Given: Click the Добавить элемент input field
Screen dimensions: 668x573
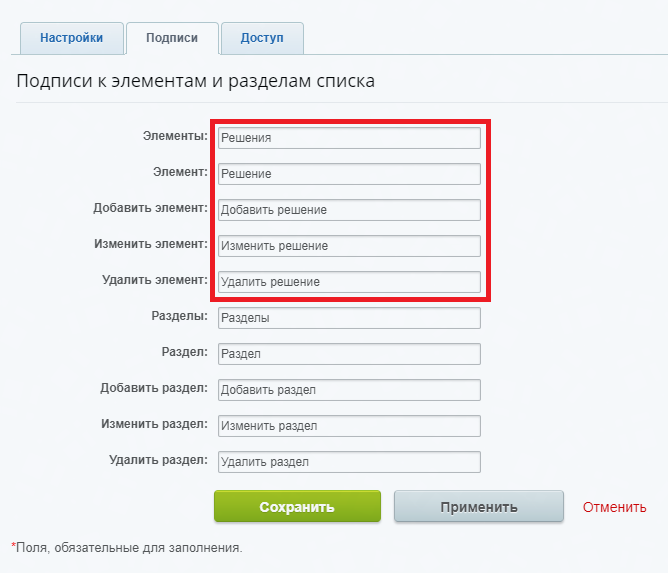Looking at the screenshot, I should pos(349,210).
